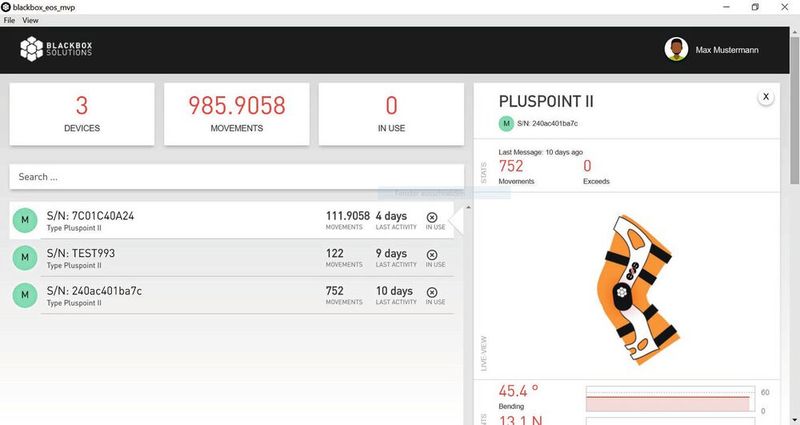The image size is (800, 425).
Task: Open the View menu
Action: pyautogui.click(x=30, y=20)
